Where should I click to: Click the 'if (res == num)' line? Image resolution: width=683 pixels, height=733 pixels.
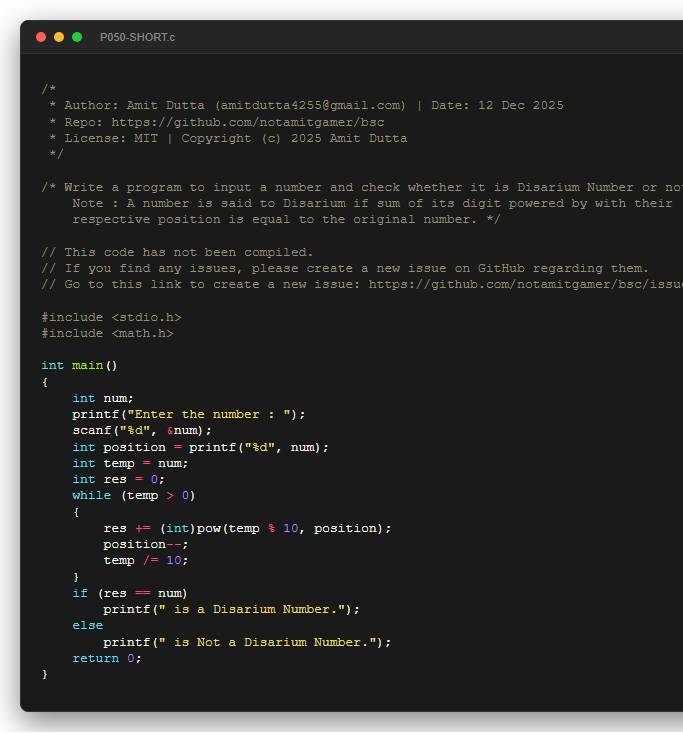[130, 593]
